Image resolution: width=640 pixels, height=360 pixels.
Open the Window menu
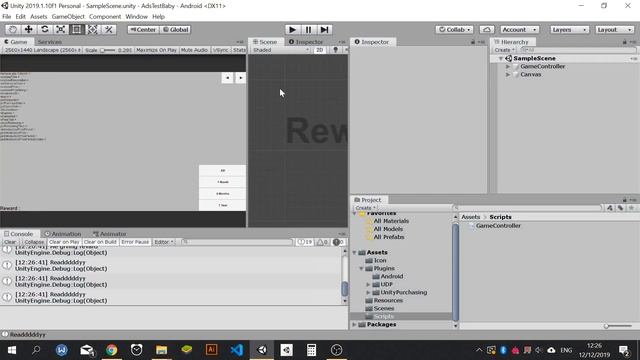[x=136, y=17]
